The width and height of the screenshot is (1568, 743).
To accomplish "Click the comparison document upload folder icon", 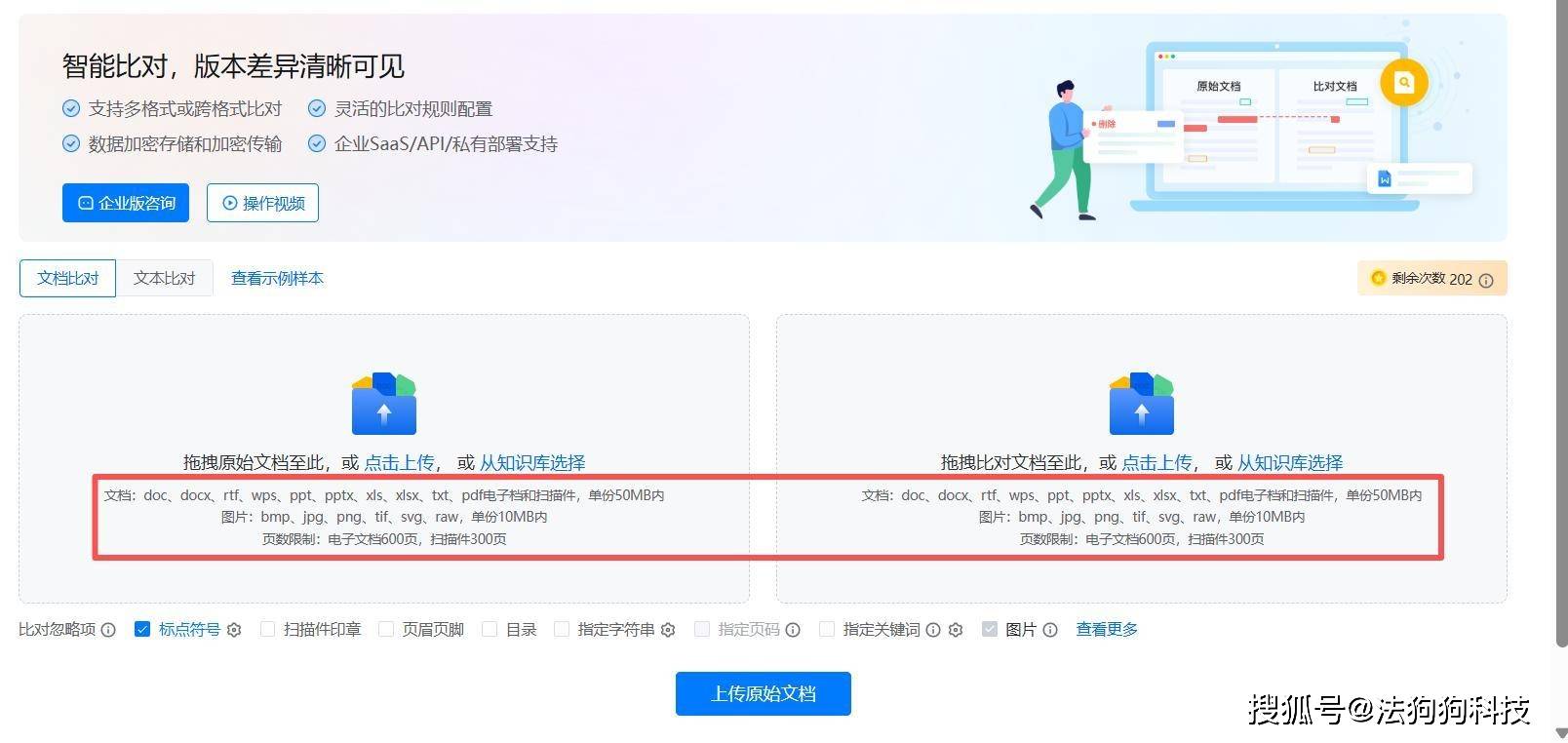I will click(x=1142, y=404).
